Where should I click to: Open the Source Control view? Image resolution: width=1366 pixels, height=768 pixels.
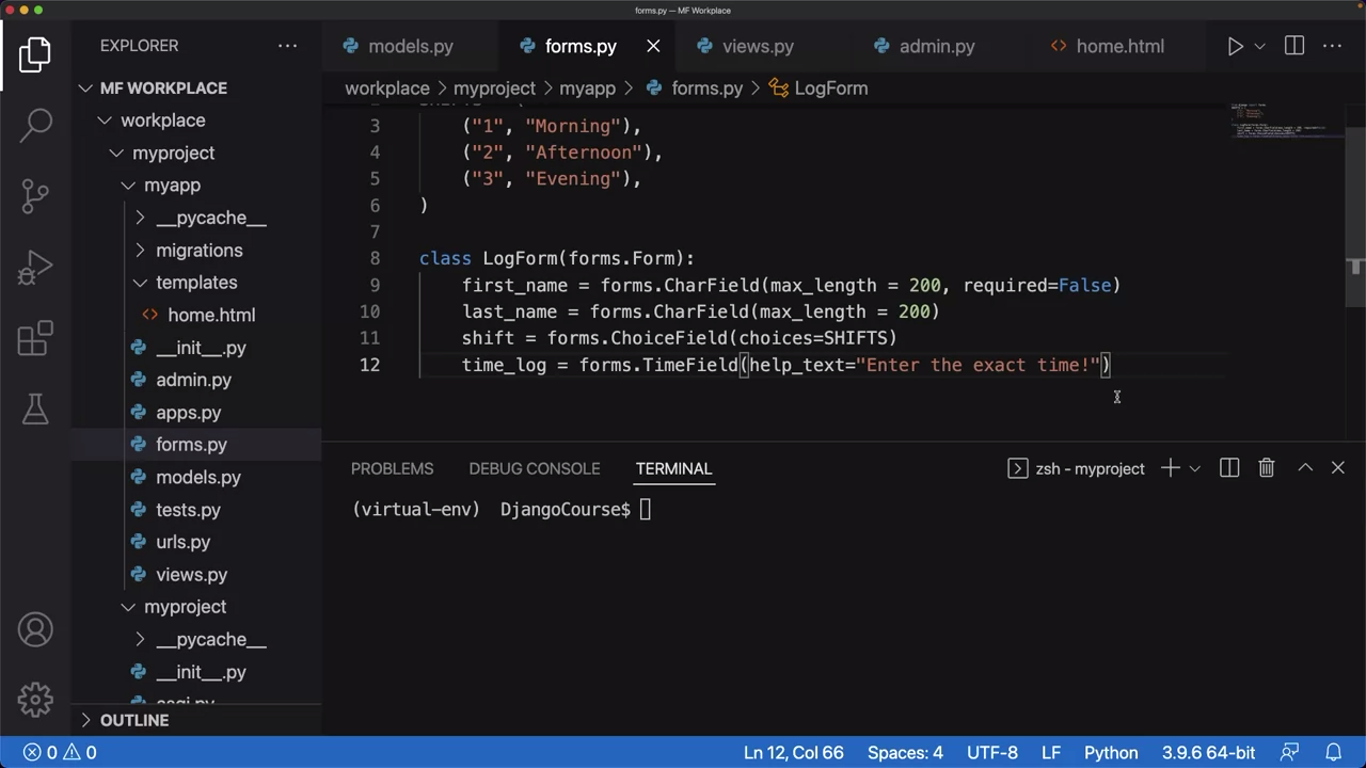click(x=35, y=196)
